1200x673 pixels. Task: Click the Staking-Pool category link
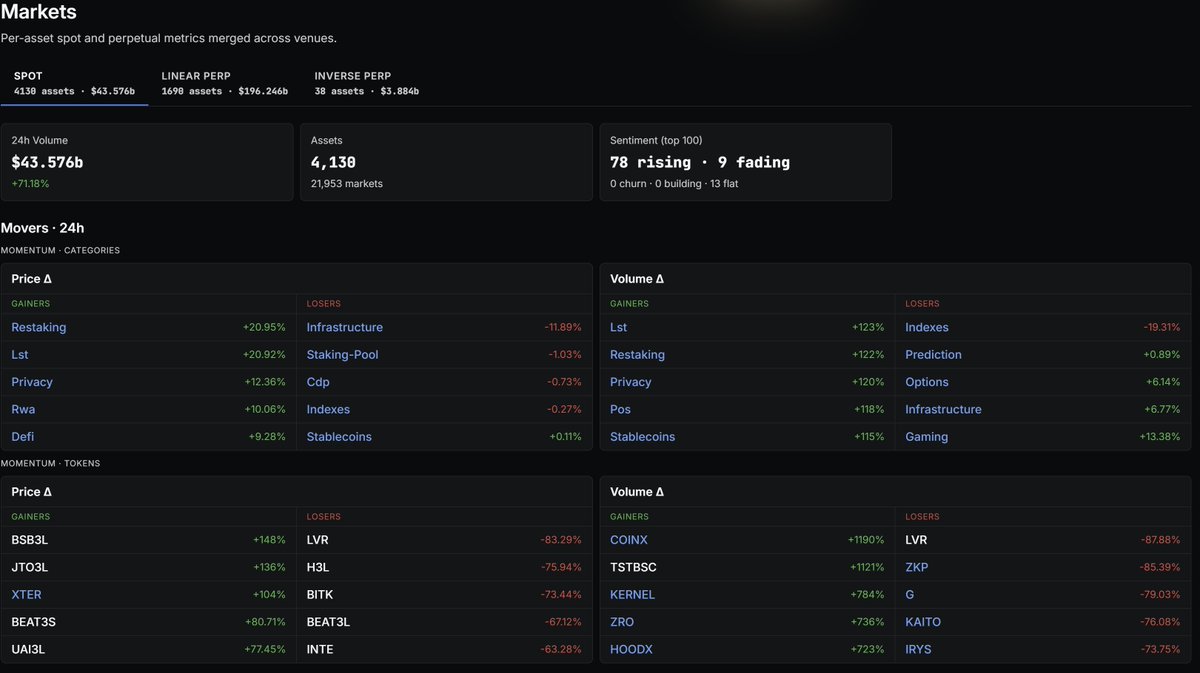(x=343, y=354)
